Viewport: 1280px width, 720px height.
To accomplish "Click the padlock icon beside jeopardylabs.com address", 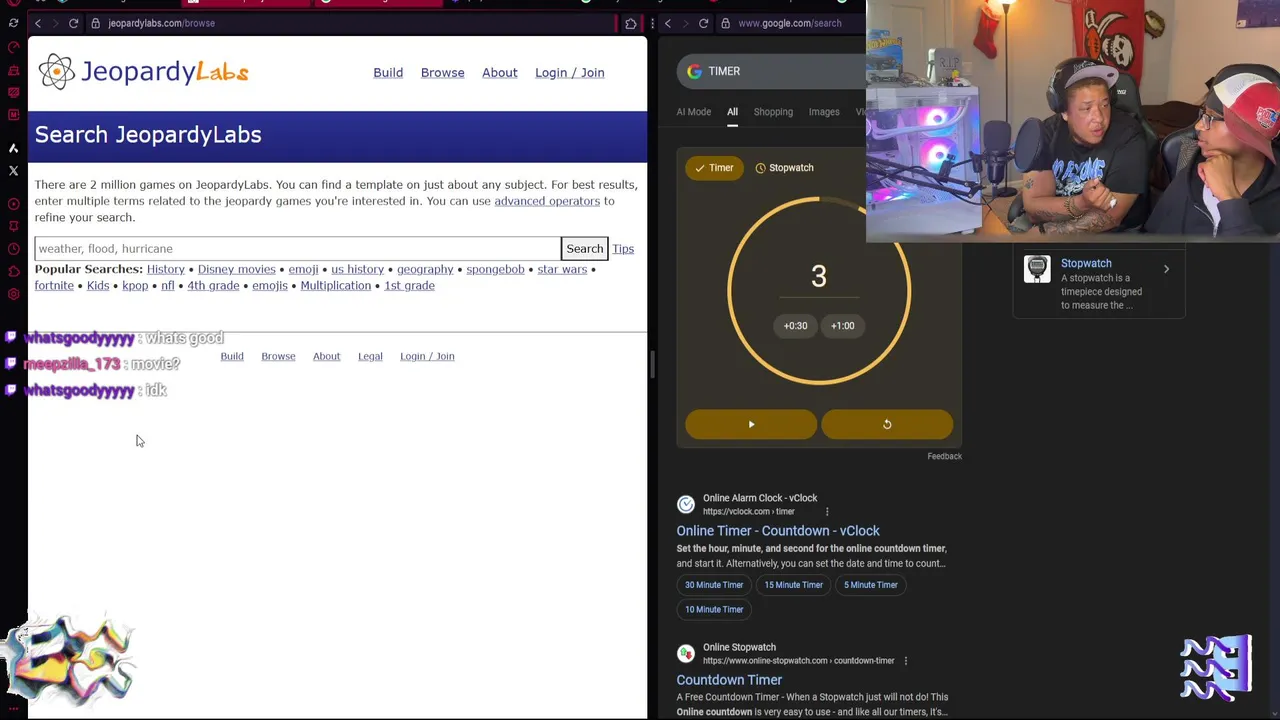I will (96, 23).
